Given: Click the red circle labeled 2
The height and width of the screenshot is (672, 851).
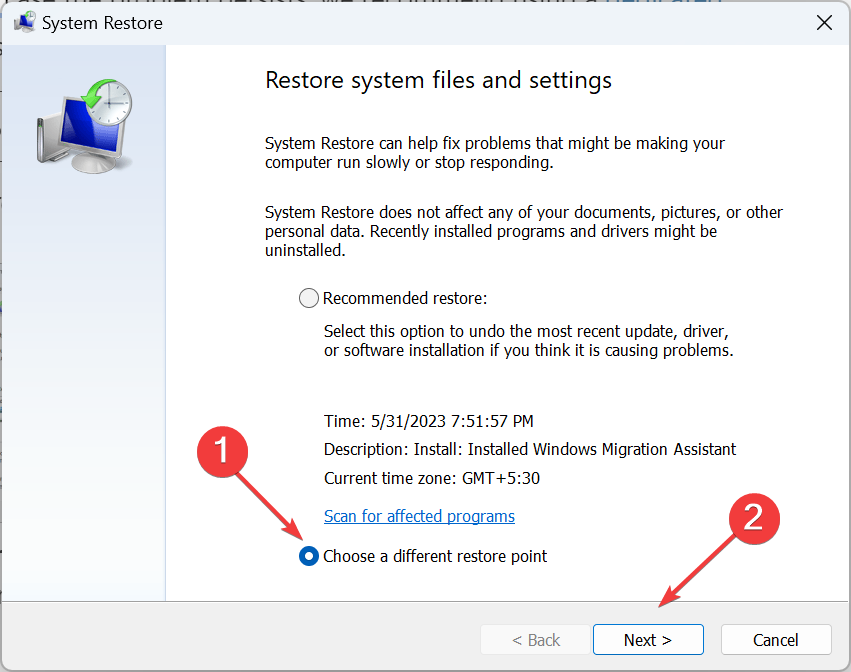Looking at the screenshot, I should pos(757,519).
